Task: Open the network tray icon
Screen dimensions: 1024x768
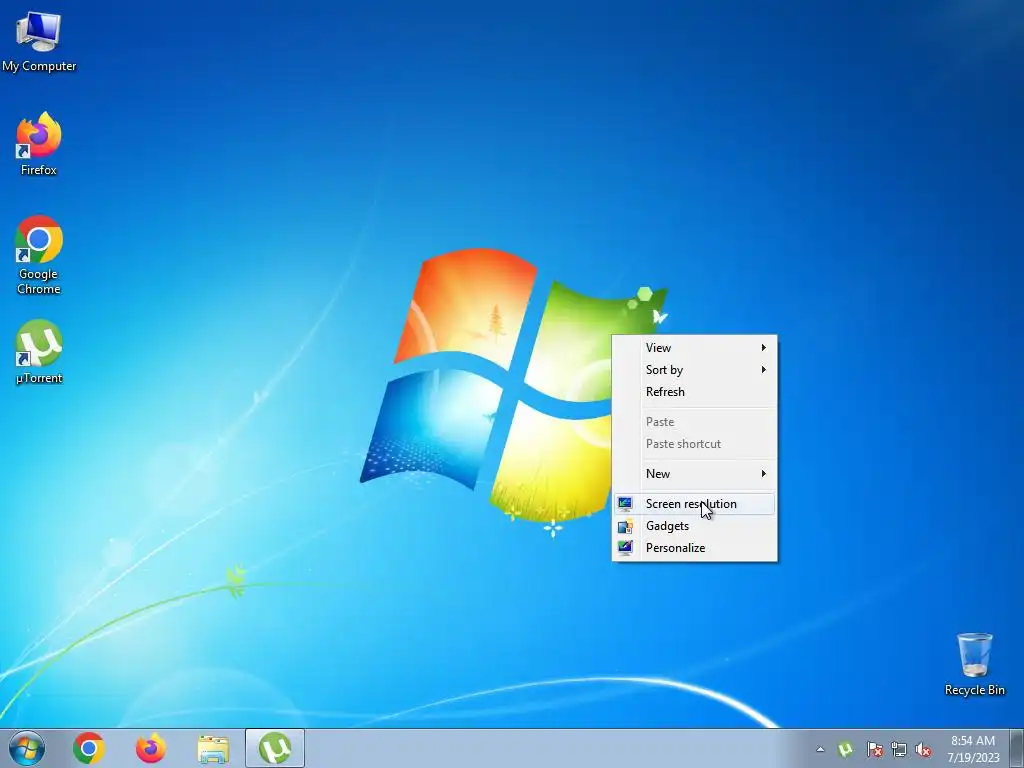Action: click(899, 749)
